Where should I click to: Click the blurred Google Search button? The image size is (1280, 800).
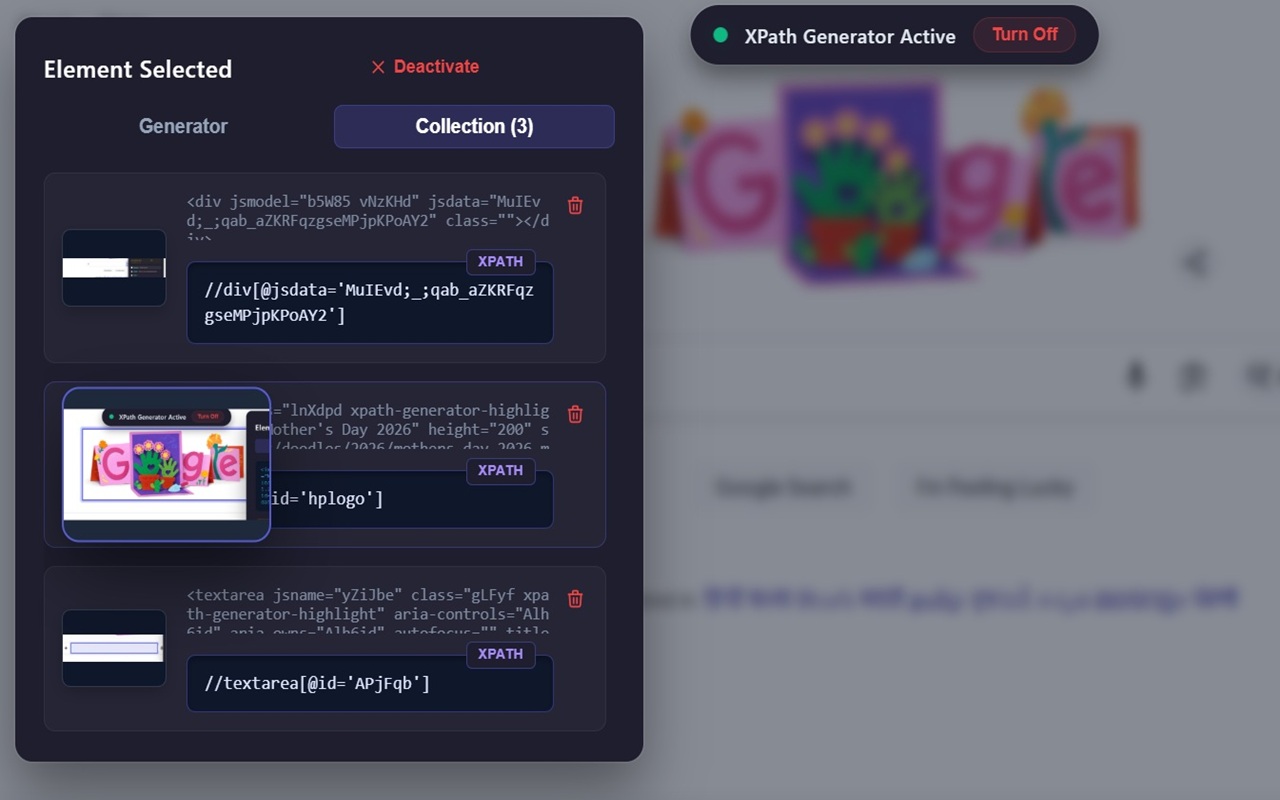[x=783, y=488]
